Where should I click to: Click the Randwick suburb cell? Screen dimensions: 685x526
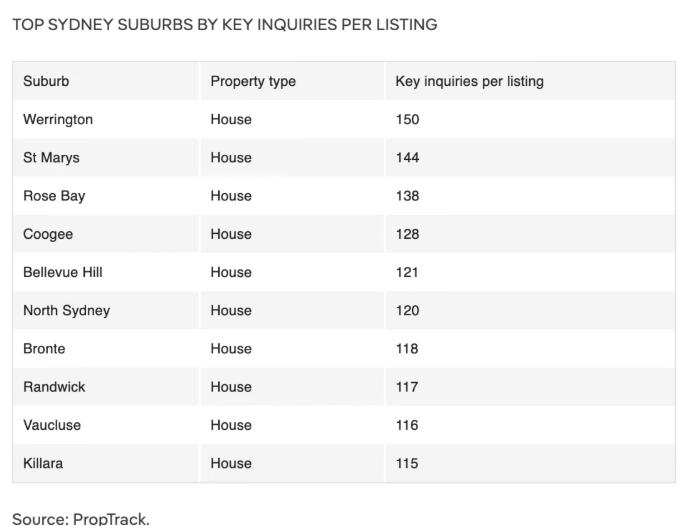[54, 387]
